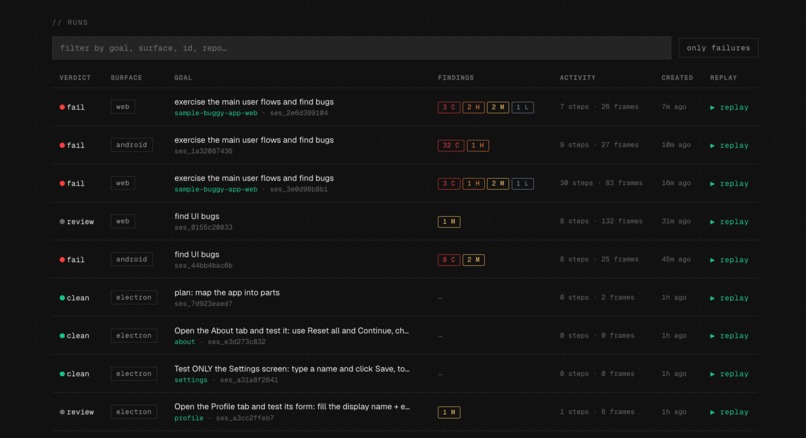Click the 2 M badge in the 16m ago row
The image size is (806, 438).
(x=498, y=184)
